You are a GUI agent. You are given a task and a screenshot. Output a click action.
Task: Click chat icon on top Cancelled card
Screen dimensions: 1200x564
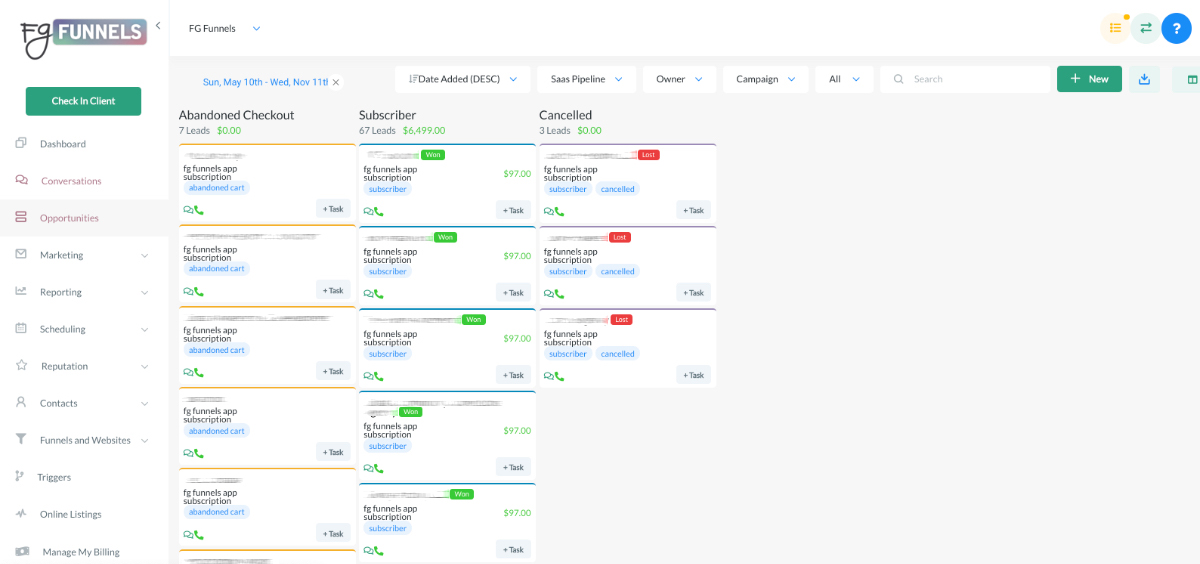(548, 211)
